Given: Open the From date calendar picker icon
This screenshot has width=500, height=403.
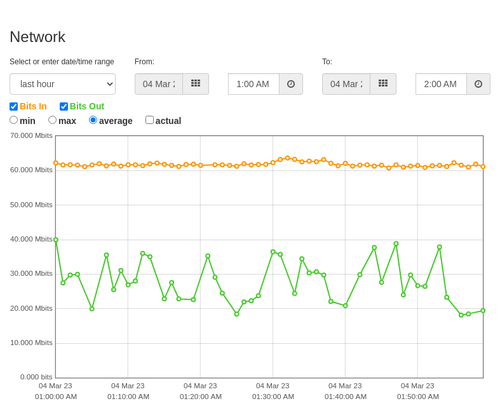Looking at the screenshot, I should [x=196, y=84].
